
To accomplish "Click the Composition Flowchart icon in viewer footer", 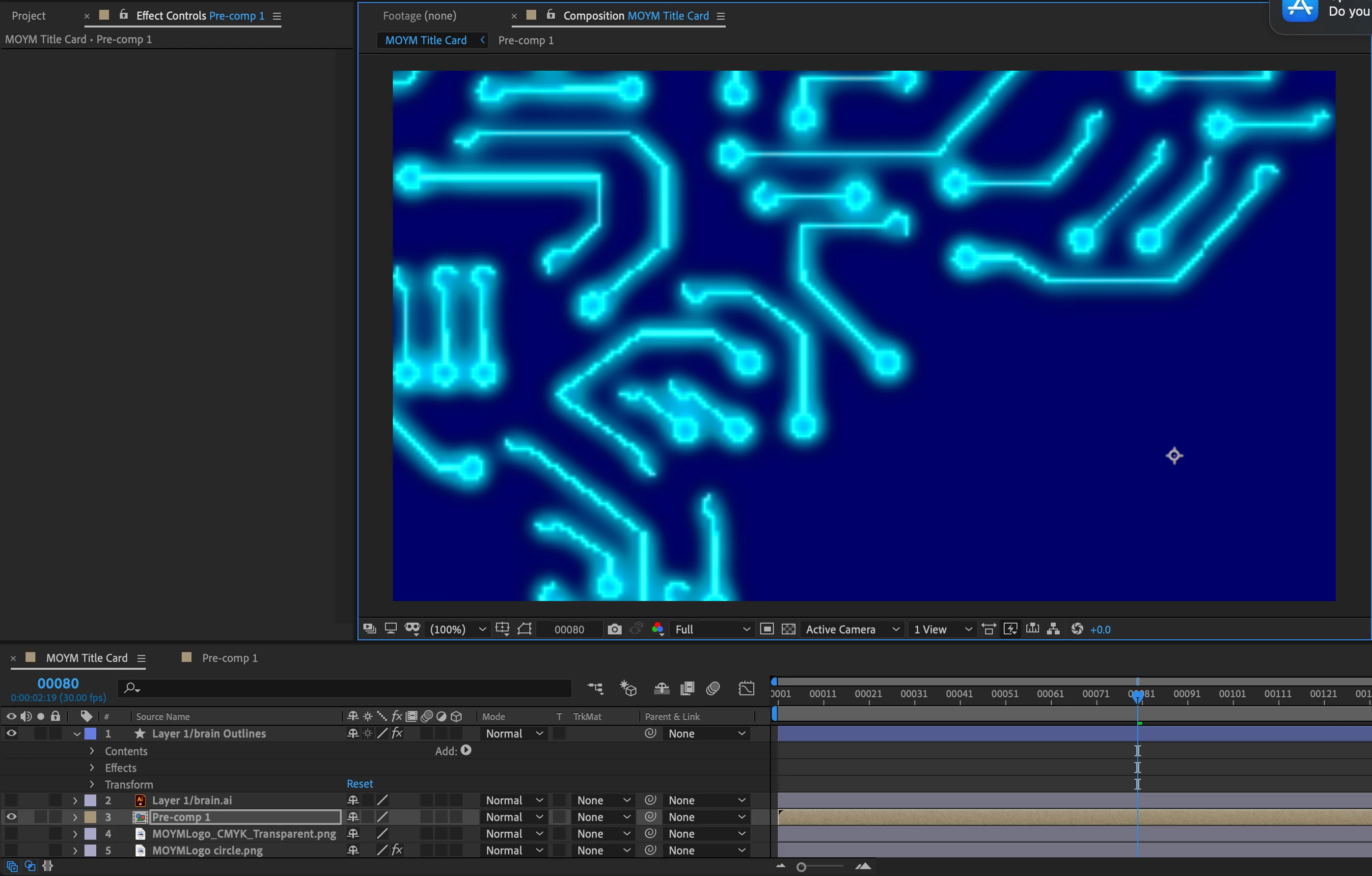I will coord(1053,629).
